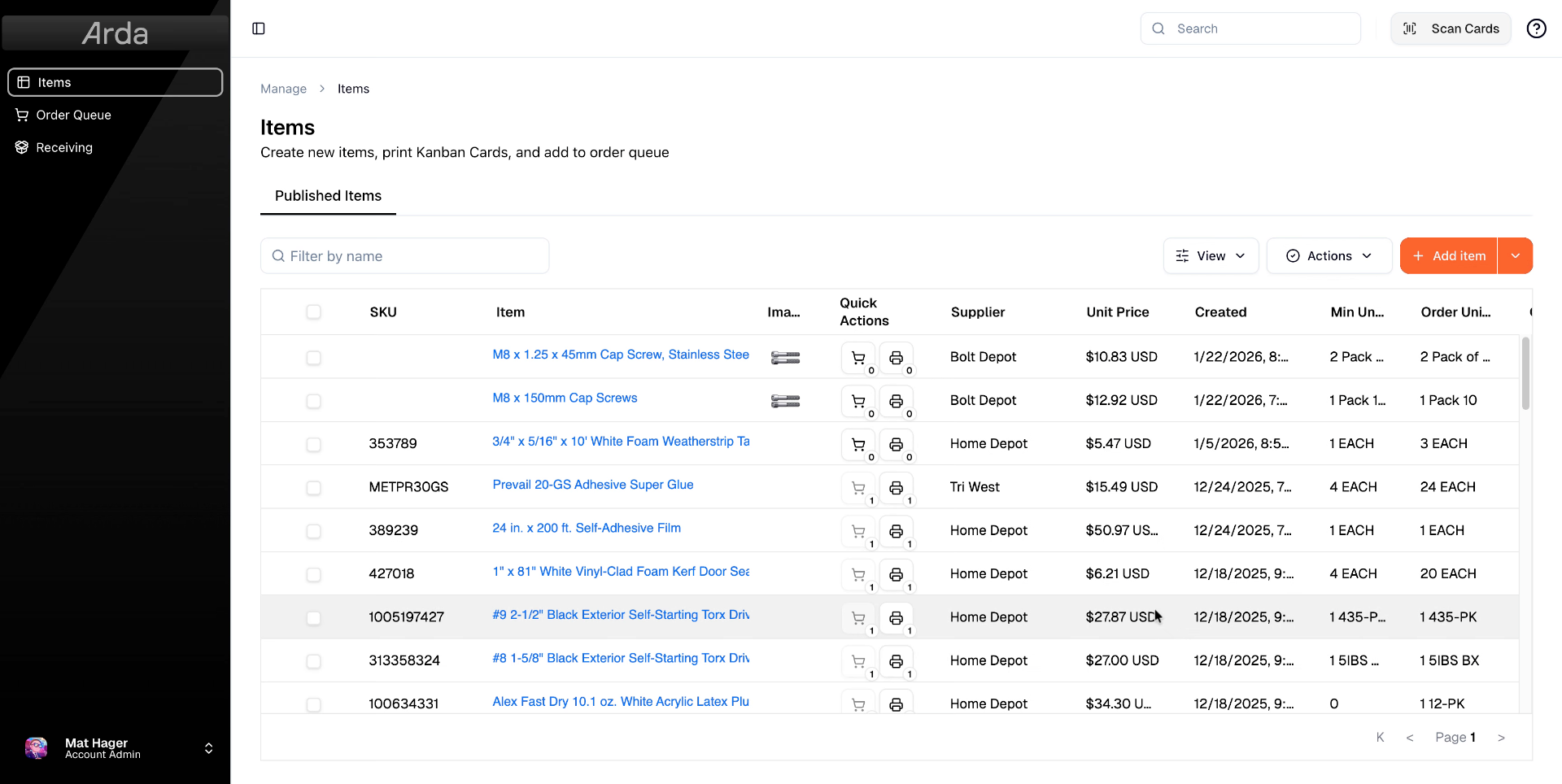
Task: Print card for SKU 427018 row
Action: [896, 574]
